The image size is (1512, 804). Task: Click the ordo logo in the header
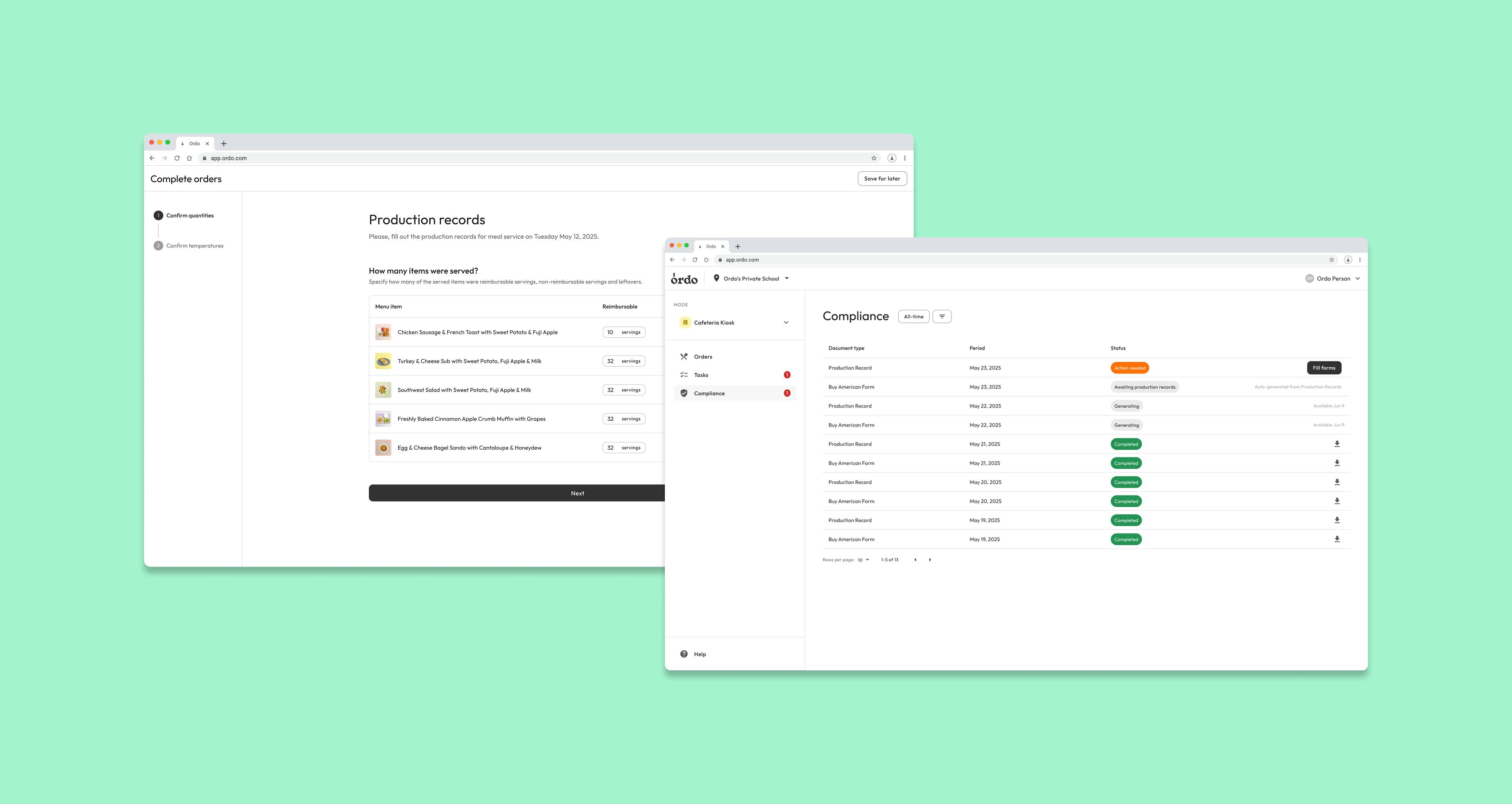pos(684,279)
